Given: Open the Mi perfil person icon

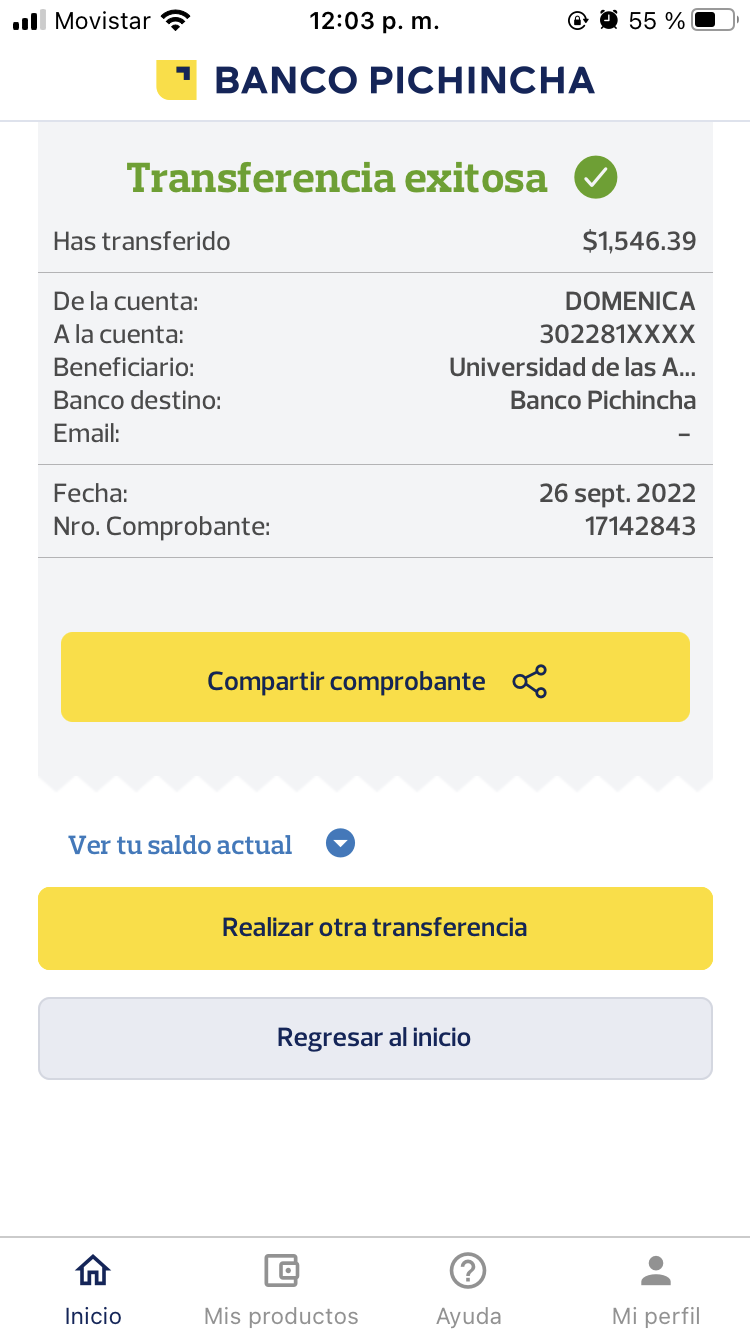Looking at the screenshot, I should [656, 1271].
